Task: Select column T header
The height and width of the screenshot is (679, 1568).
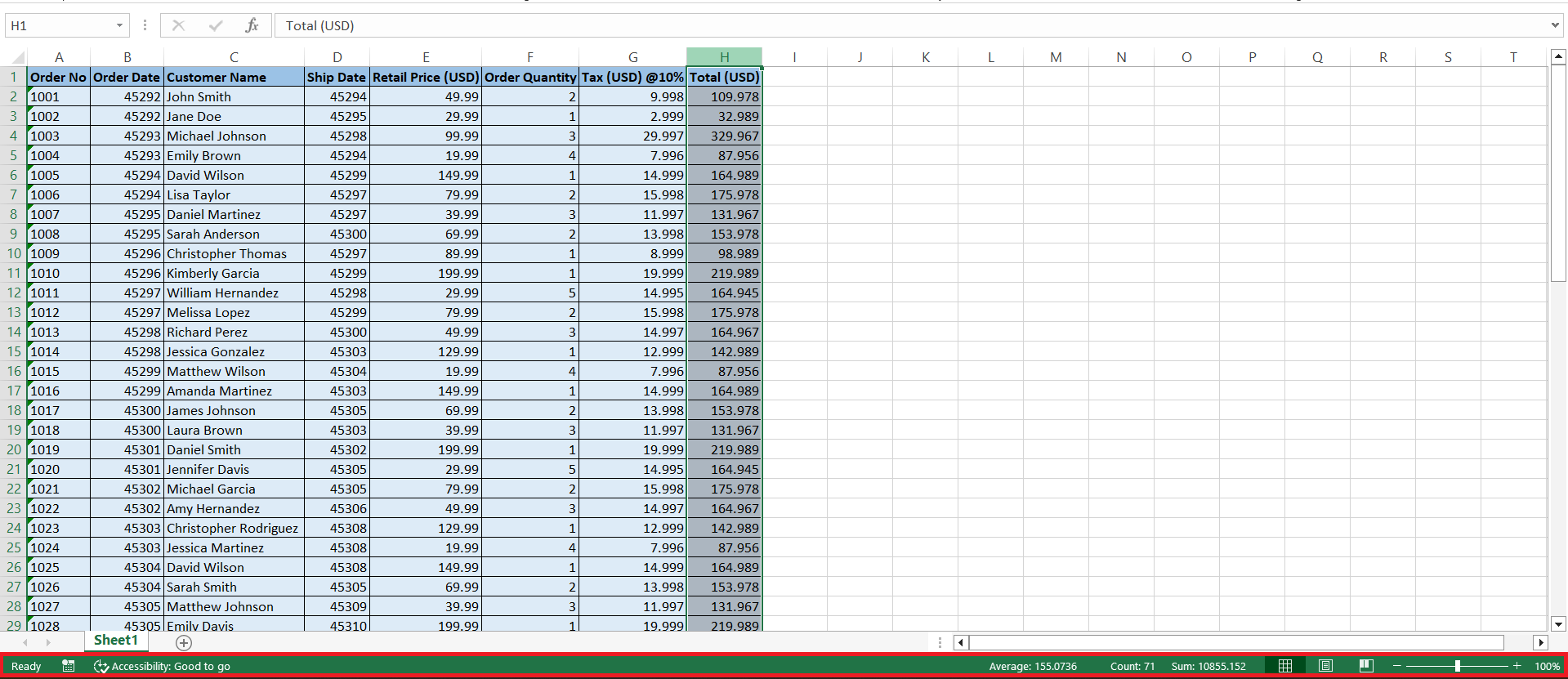Action: point(1513,57)
